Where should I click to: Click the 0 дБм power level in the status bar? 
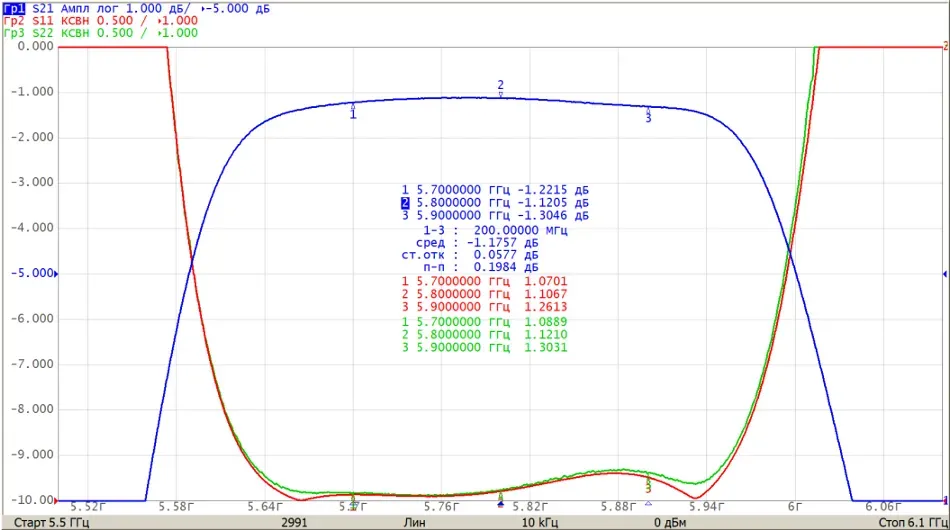coord(670,523)
